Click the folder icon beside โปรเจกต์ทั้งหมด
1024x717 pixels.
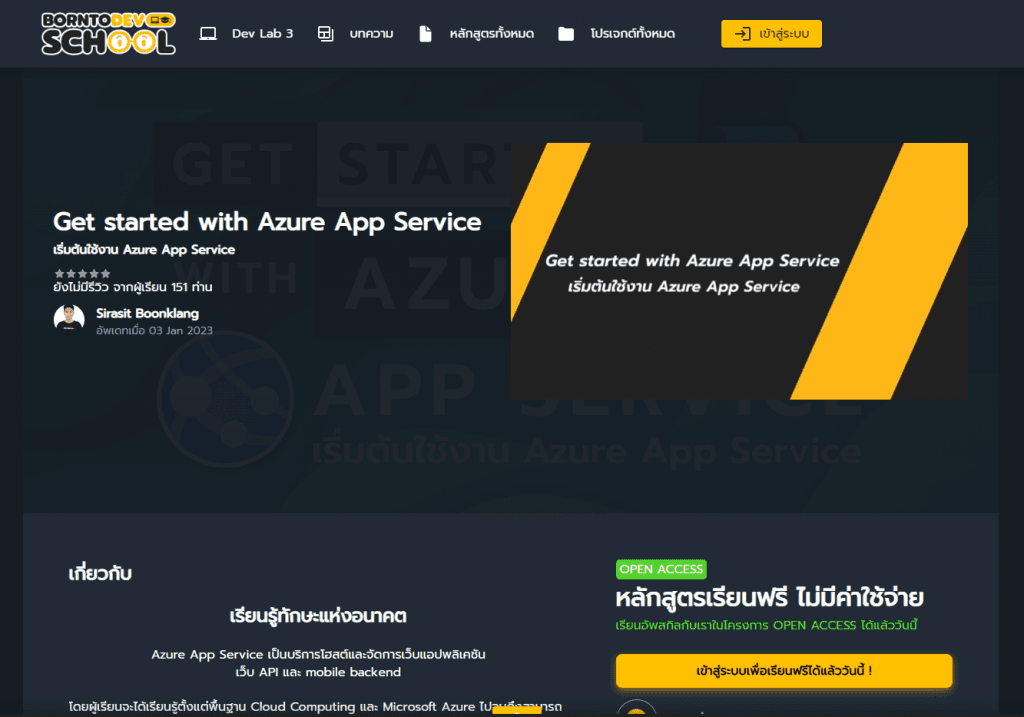566,33
